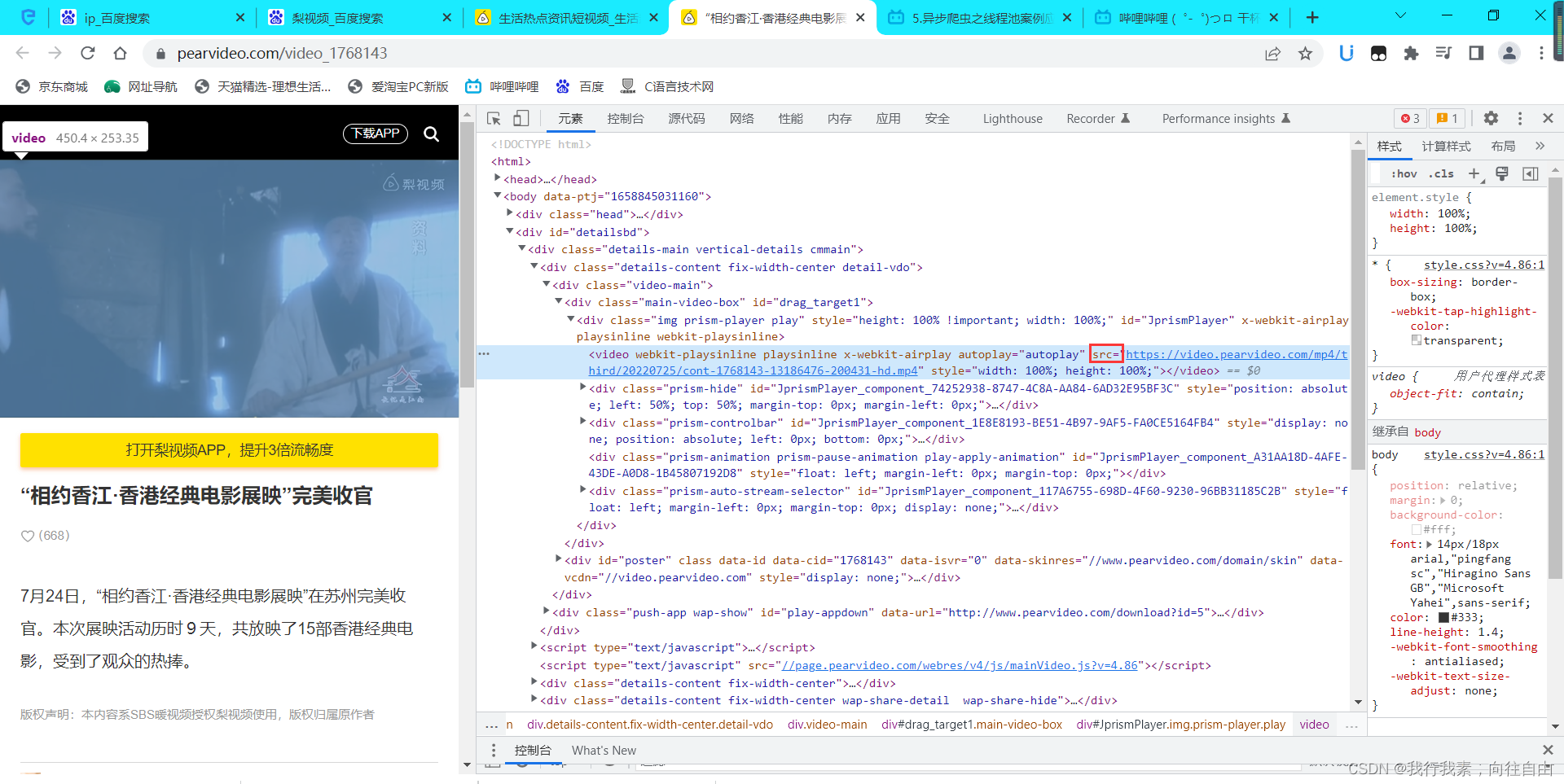This screenshot has width=1564, height=784.
Task: Open the mainVideo.js script link
Action: pyautogui.click(x=960, y=665)
